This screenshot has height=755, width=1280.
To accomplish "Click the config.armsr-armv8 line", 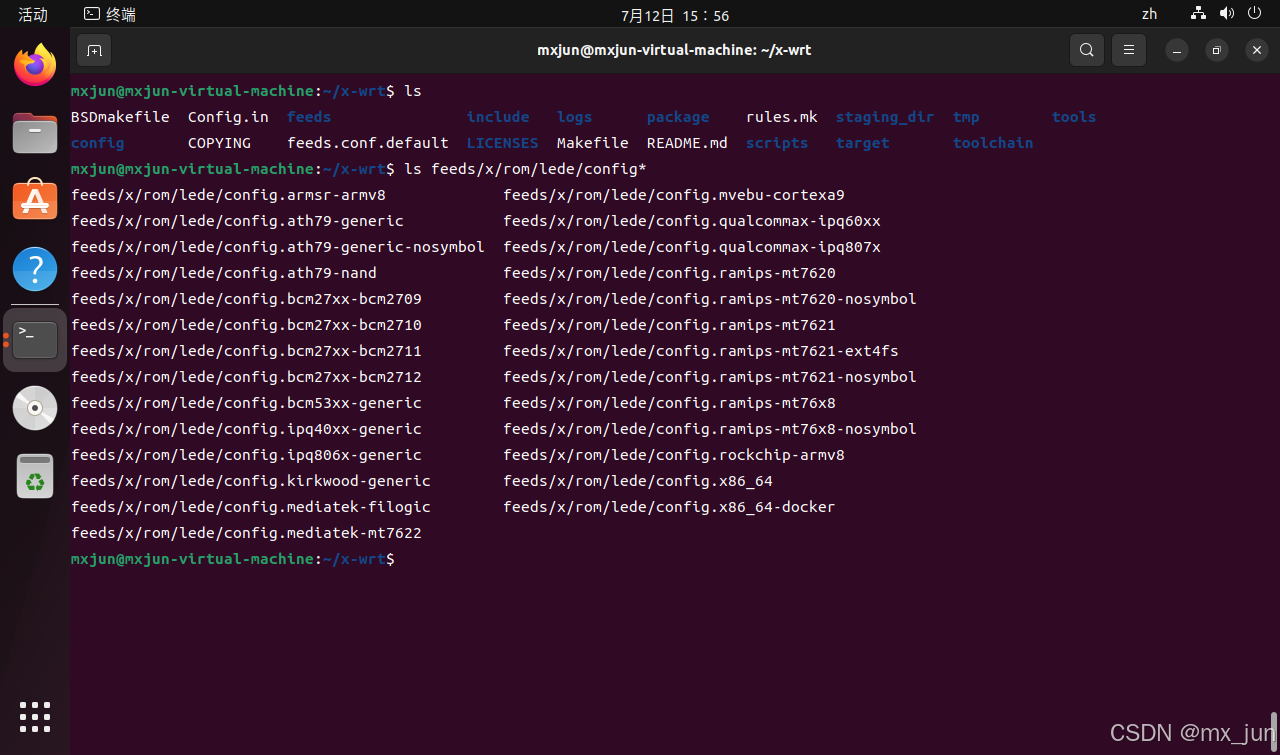I will tap(228, 195).
